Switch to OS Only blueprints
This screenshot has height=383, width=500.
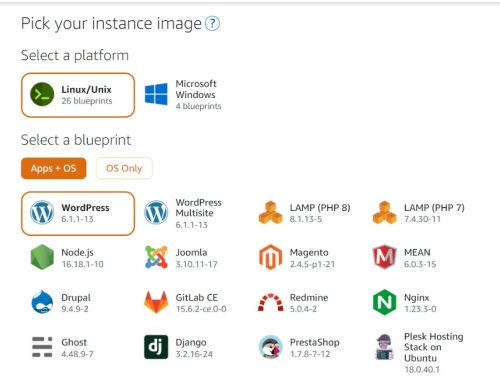[x=124, y=168]
